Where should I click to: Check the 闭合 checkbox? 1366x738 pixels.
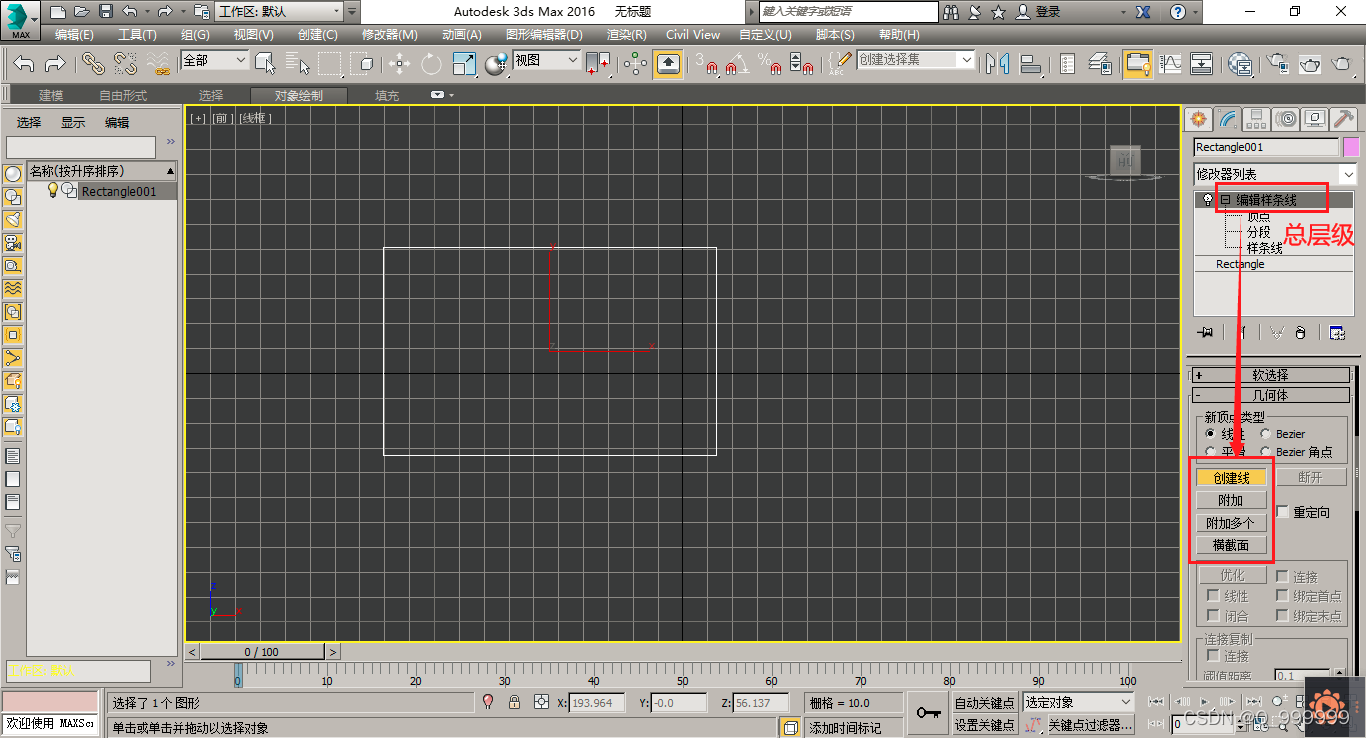[1214, 616]
